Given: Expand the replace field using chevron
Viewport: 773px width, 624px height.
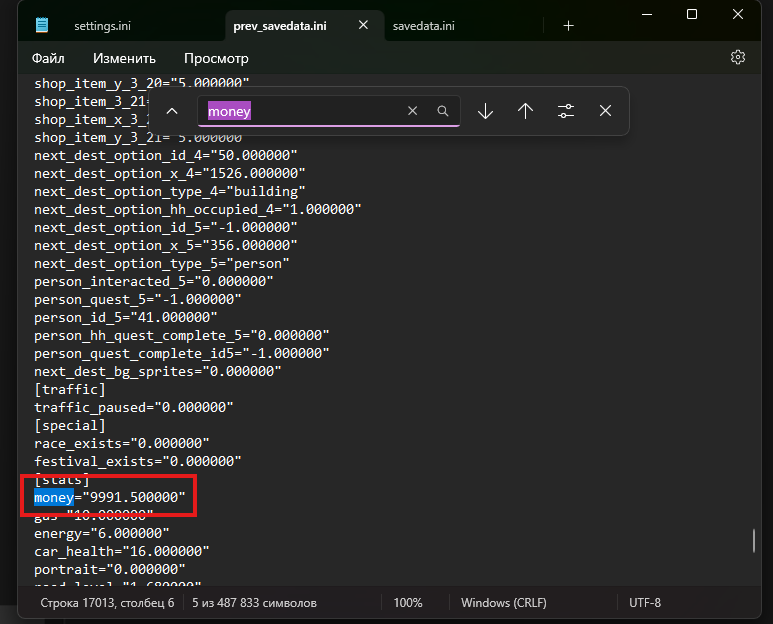Looking at the screenshot, I should coord(172,111).
